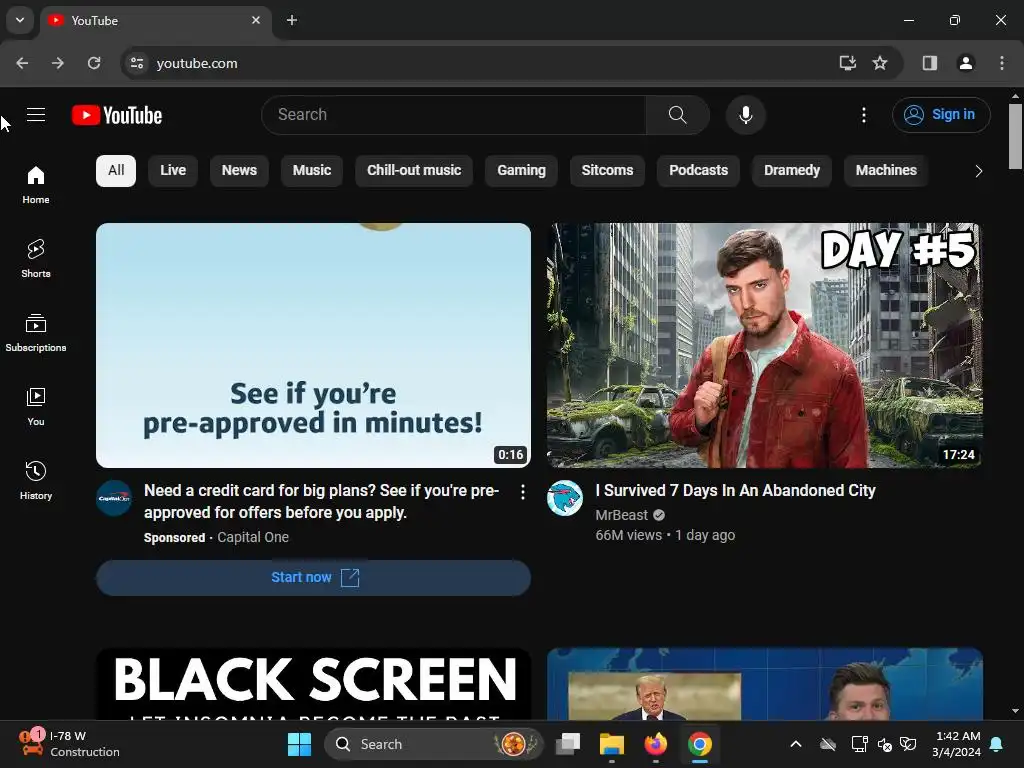Screen dimensions: 1024x768
Task: Click Capital One channel avatar
Action: pyautogui.click(x=114, y=498)
